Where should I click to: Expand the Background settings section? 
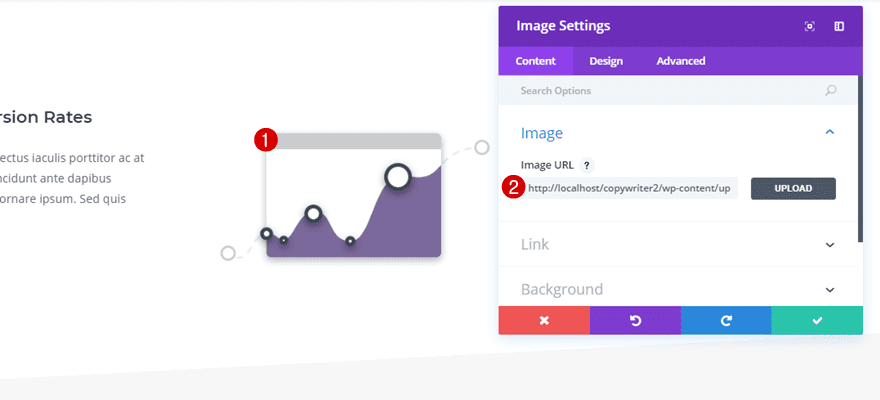click(829, 289)
